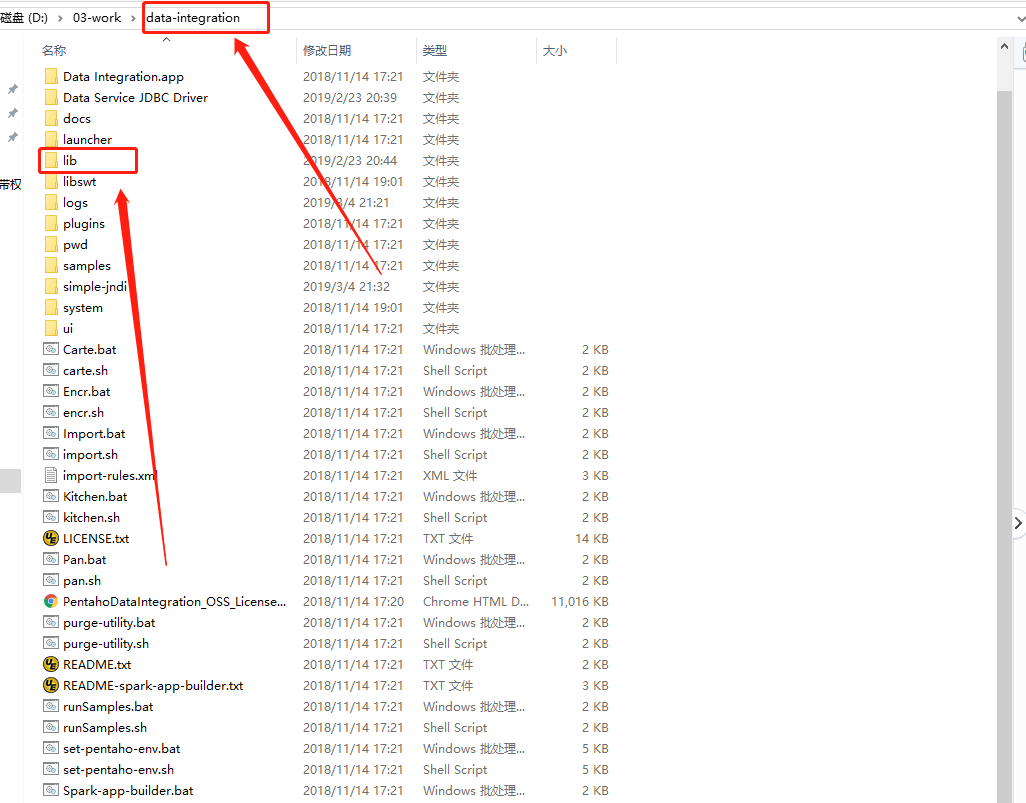Click the README-spark-app-builder.txt icon

click(x=51, y=685)
